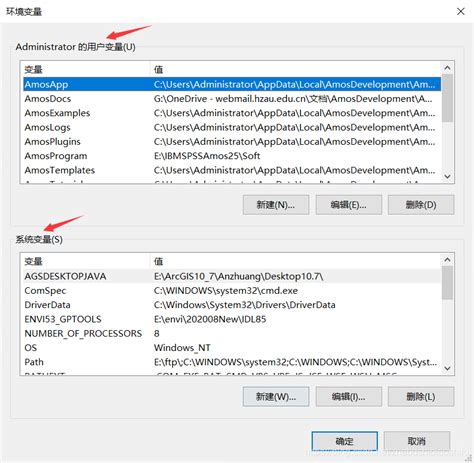Screen dimensions: 474x463
Task: Select NUMBER_OF_PROCESSORS system variable
Action: [x=232, y=333]
